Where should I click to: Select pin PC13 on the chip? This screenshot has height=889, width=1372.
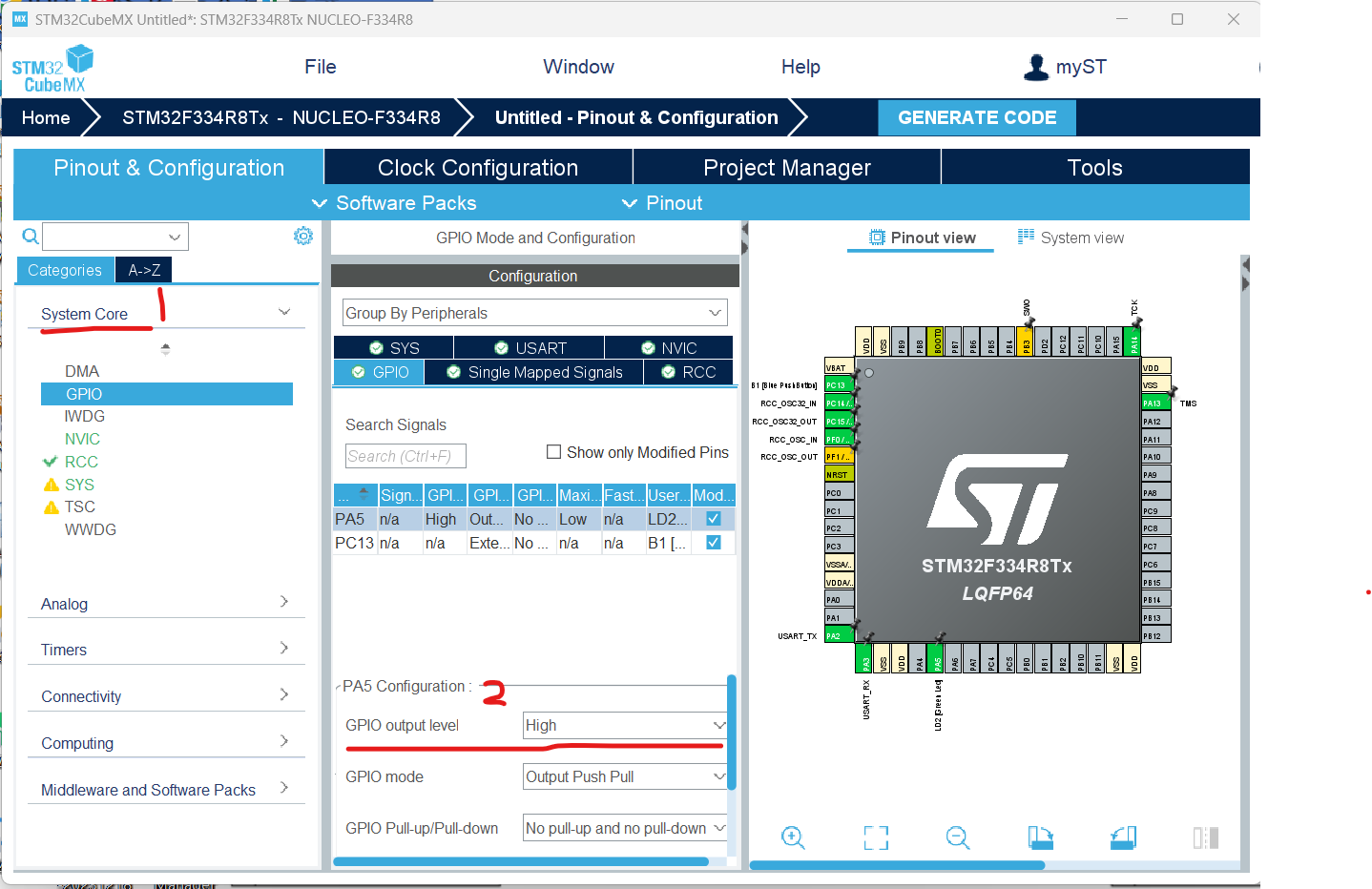(x=839, y=385)
